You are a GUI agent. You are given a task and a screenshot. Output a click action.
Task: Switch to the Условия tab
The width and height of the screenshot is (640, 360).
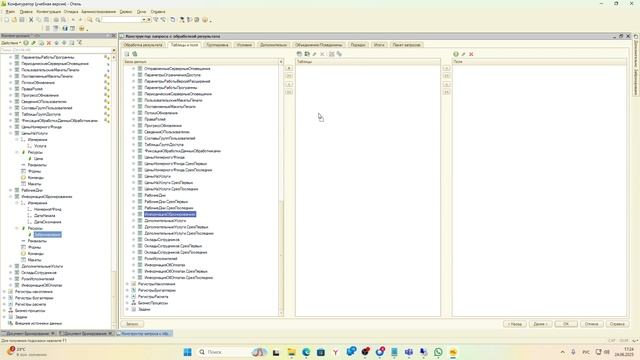coord(244,45)
